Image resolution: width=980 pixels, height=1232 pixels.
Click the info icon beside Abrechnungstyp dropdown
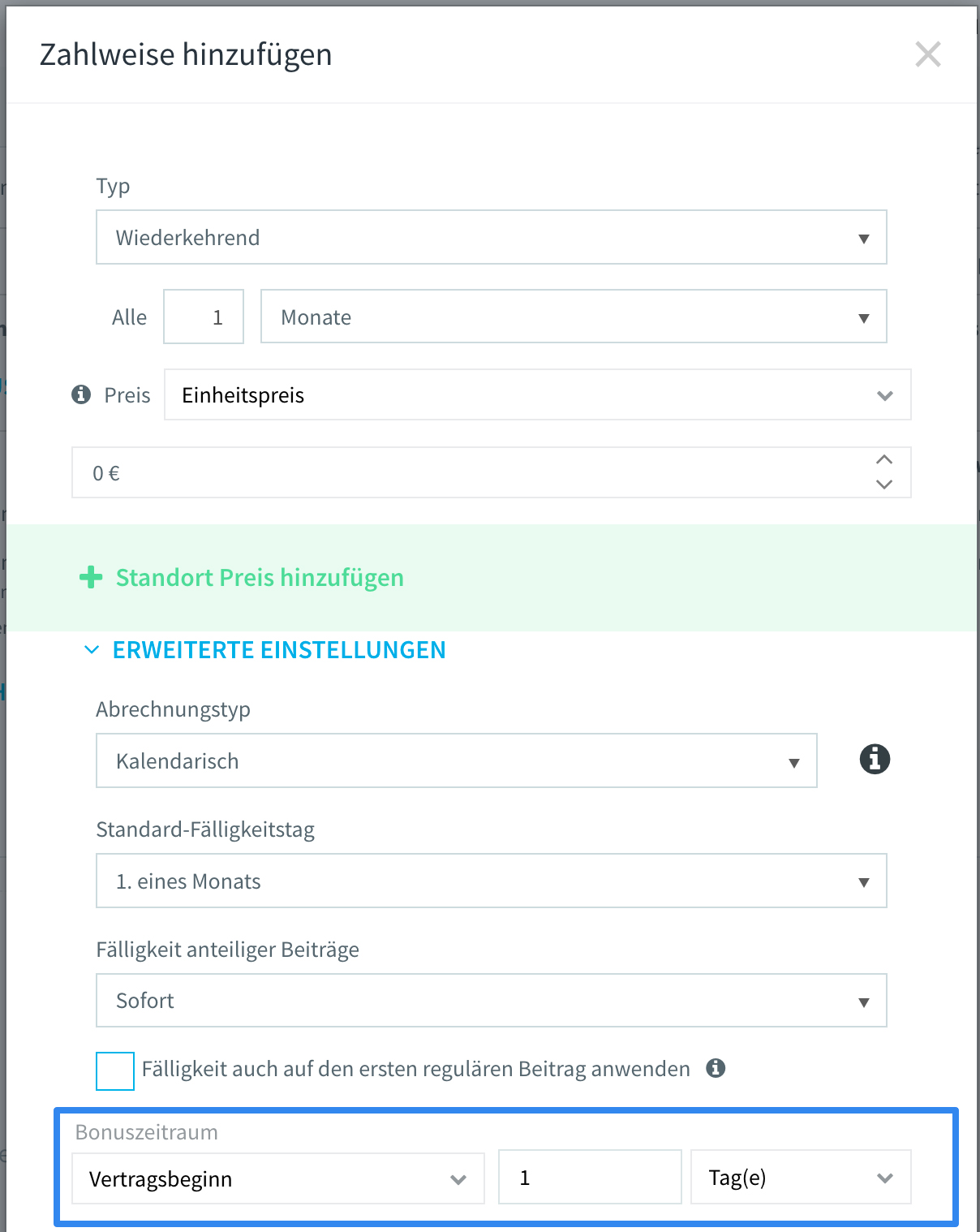(874, 760)
